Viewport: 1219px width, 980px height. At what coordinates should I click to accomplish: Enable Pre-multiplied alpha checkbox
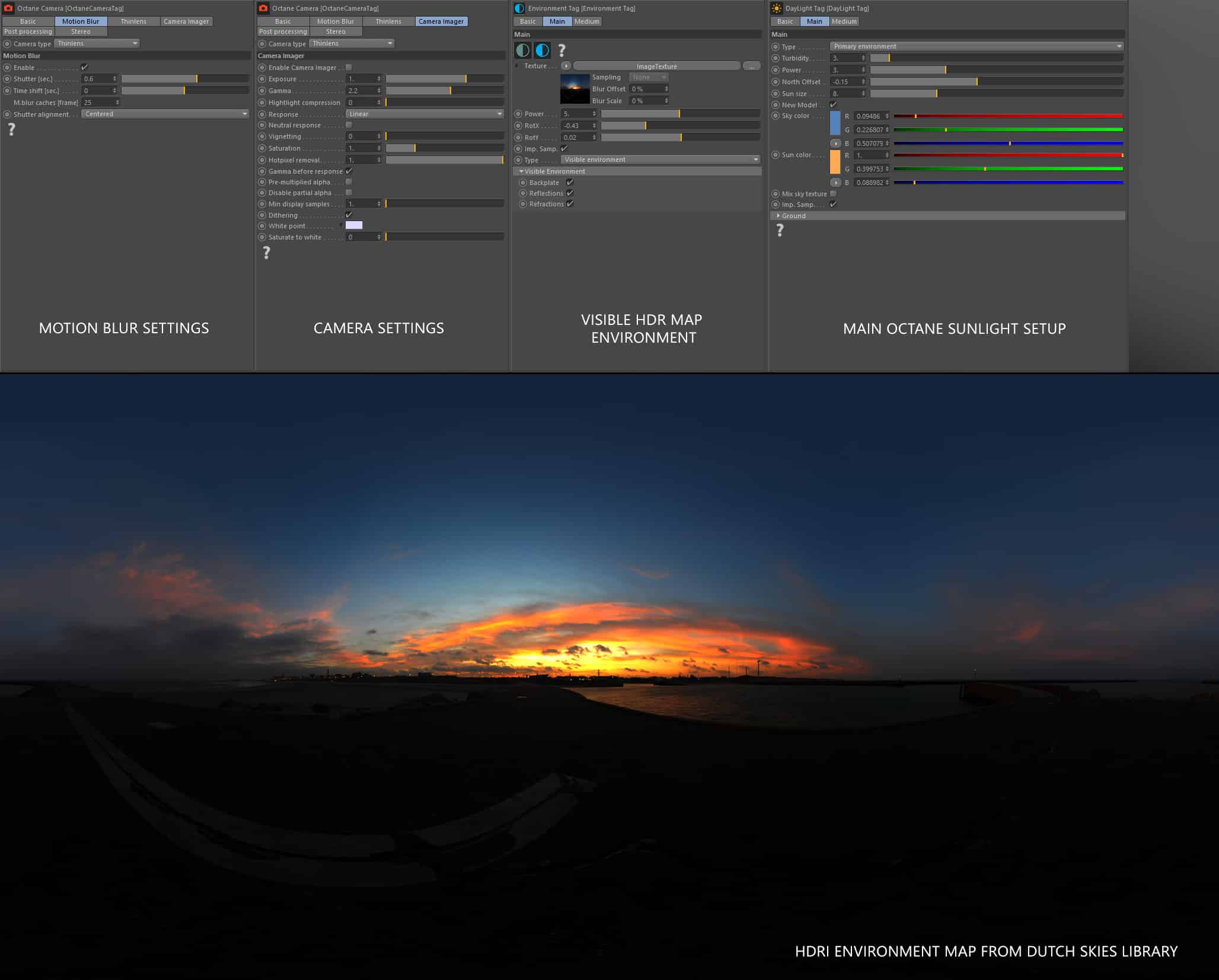(x=349, y=182)
